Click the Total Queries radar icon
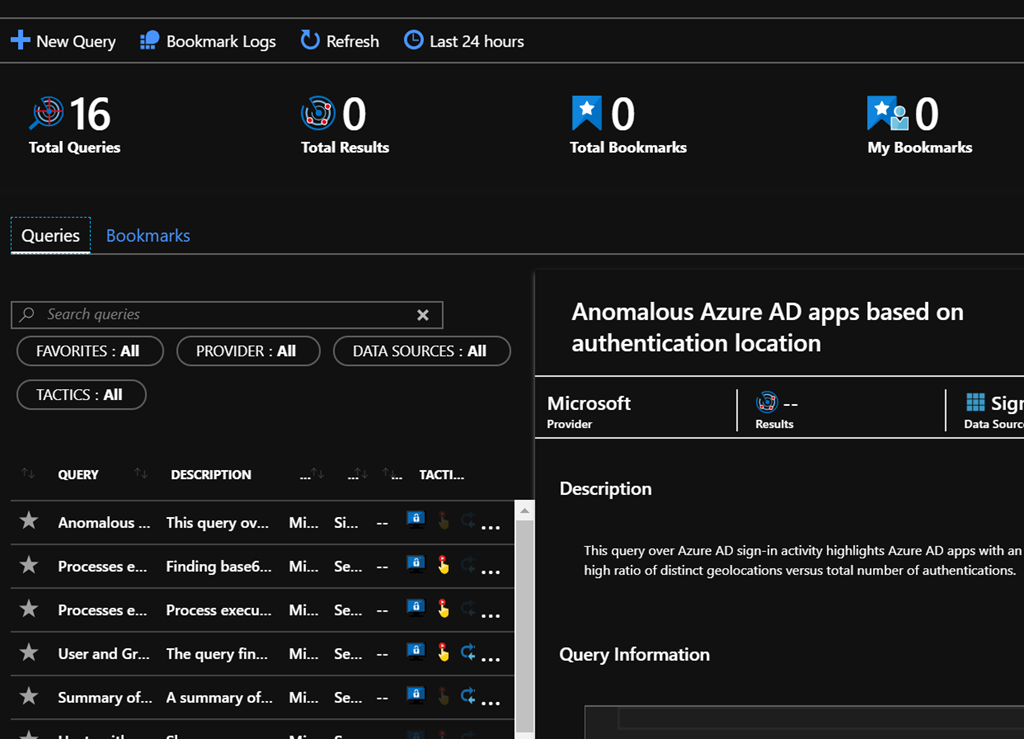 (x=46, y=114)
